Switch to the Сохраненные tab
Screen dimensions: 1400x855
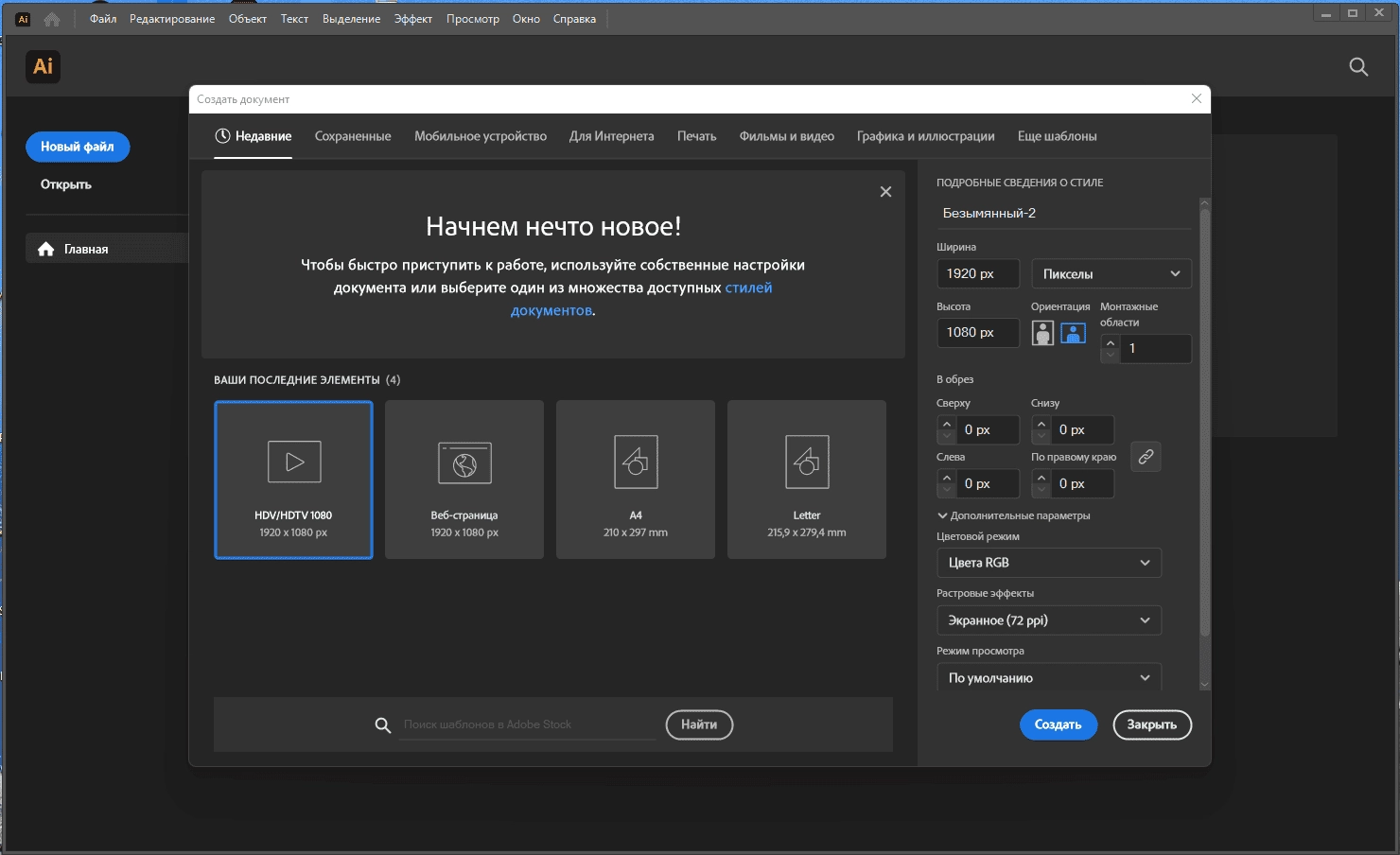(x=353, y=136)
